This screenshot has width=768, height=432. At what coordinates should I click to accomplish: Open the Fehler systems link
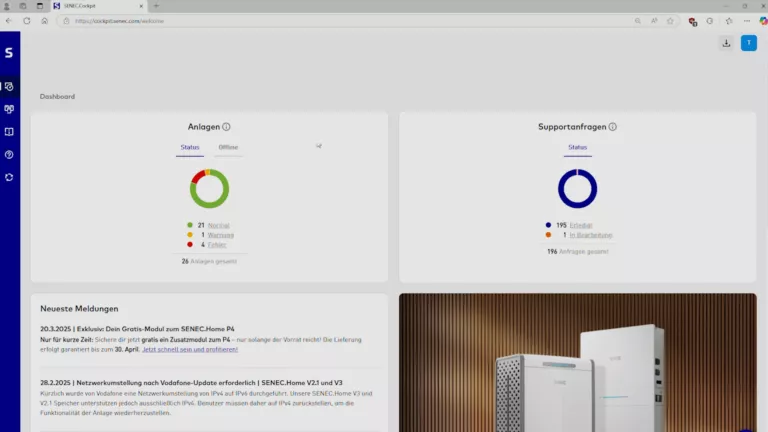coord(217,245)
